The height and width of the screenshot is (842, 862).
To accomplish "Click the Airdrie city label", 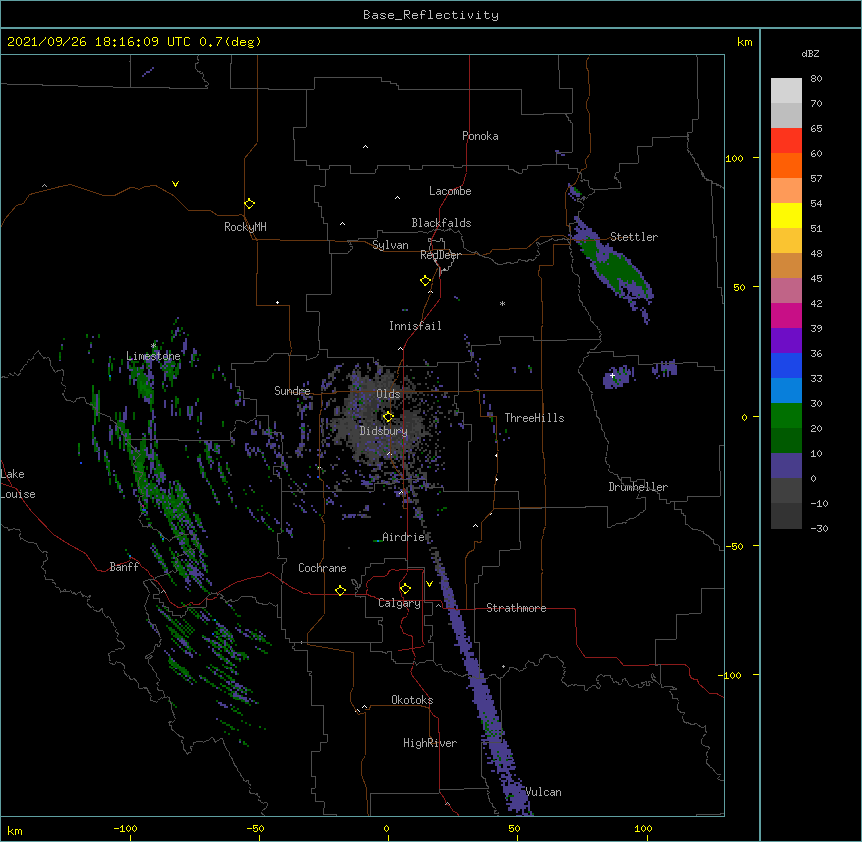I will 403,537.
